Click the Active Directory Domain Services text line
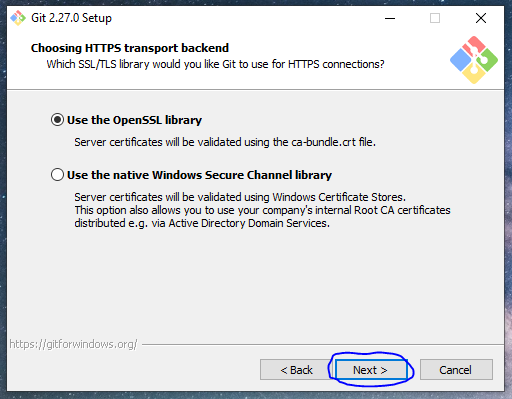This screenshot has width=512, height=399. [x=202, y=223]
